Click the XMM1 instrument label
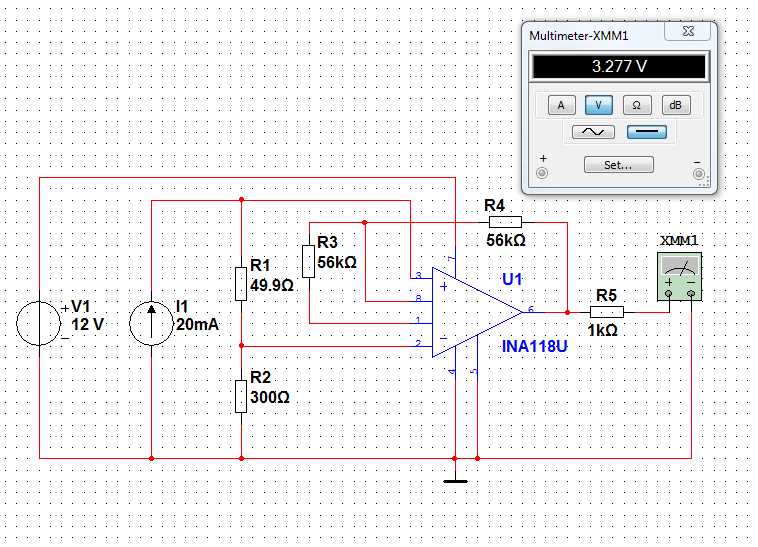This screenshot has width=758, height=547. click(679, 240)
